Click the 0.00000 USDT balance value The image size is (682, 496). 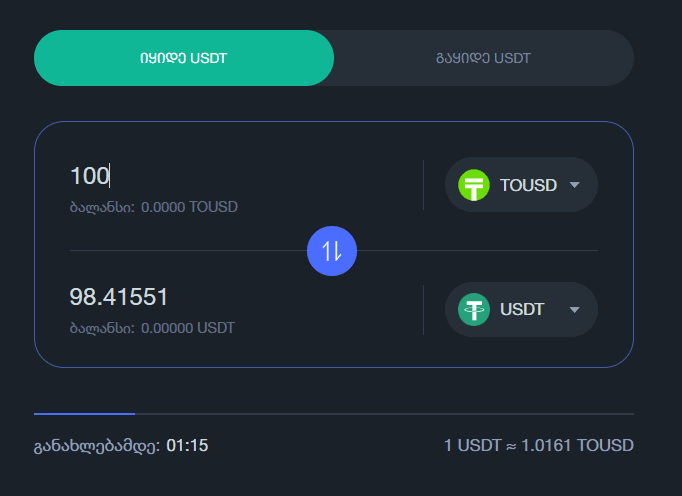[189, 327]
